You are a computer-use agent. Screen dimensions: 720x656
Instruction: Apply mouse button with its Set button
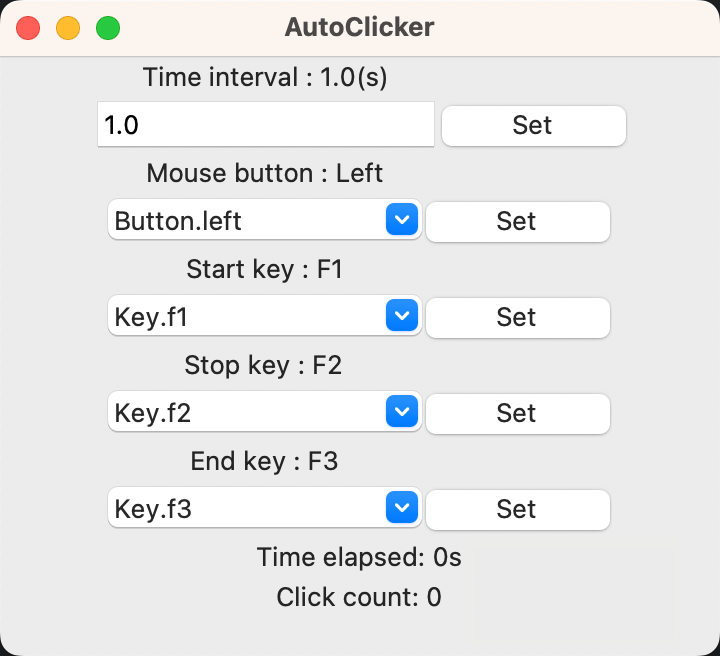(x=517, y=221)
